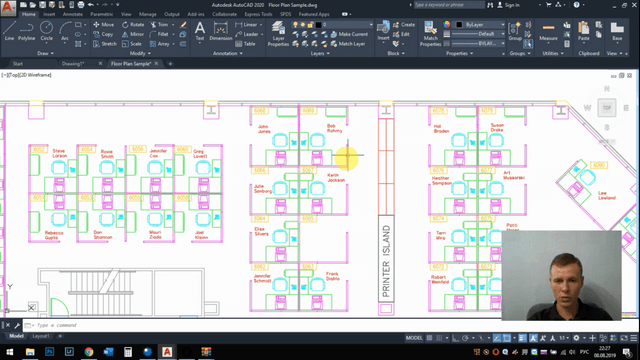Open Layer Properties manager

click(x=278, y=34)
